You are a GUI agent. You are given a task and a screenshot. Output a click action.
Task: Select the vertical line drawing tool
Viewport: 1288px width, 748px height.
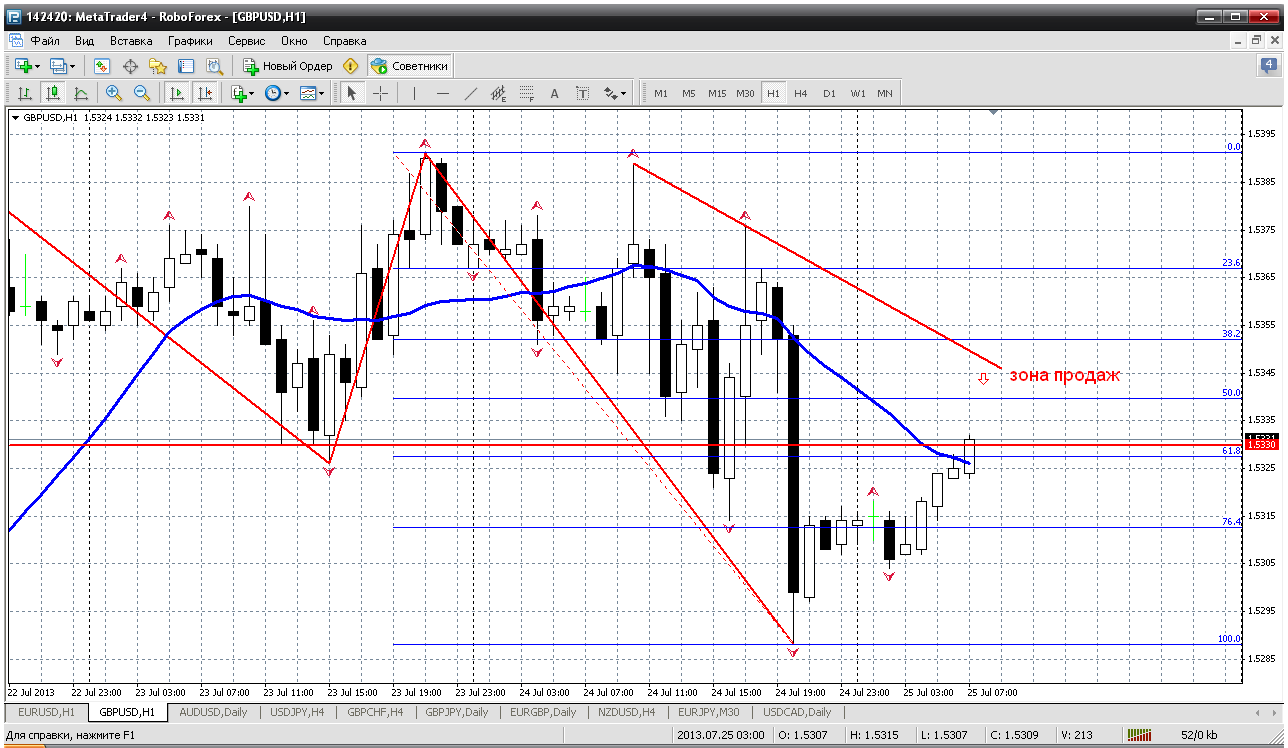tap(414, 93)
